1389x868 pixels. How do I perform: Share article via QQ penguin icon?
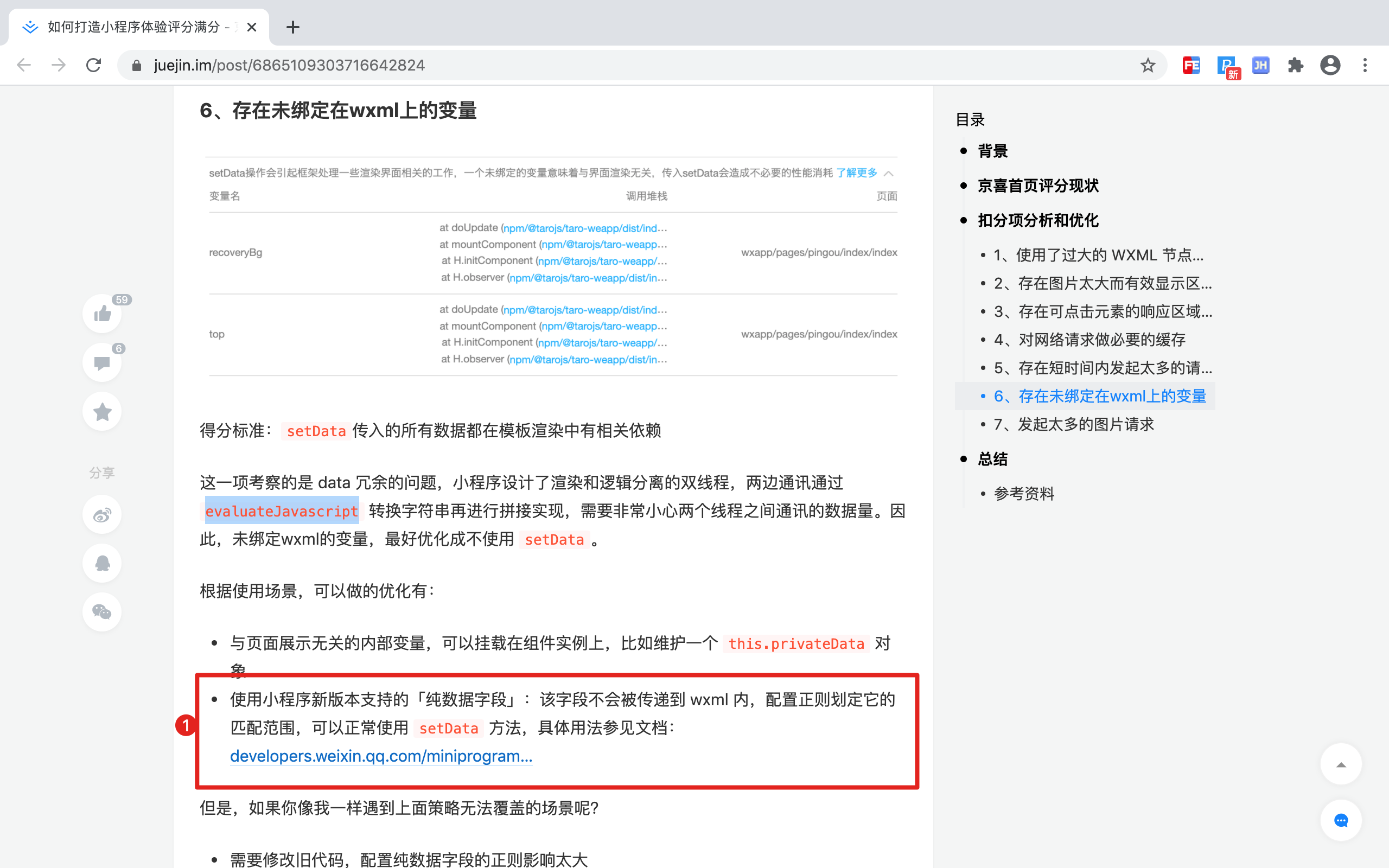(x=102, y=563)
